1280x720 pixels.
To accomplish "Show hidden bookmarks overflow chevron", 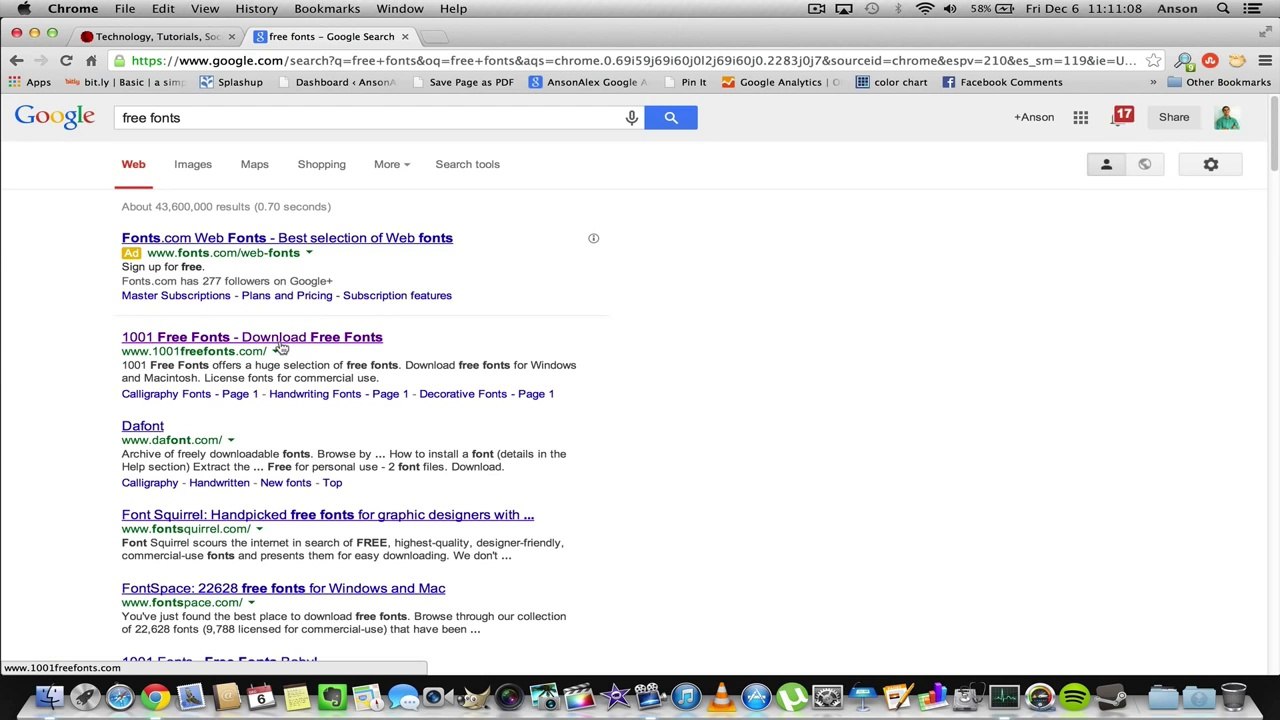I will [x=1153, y=82].
